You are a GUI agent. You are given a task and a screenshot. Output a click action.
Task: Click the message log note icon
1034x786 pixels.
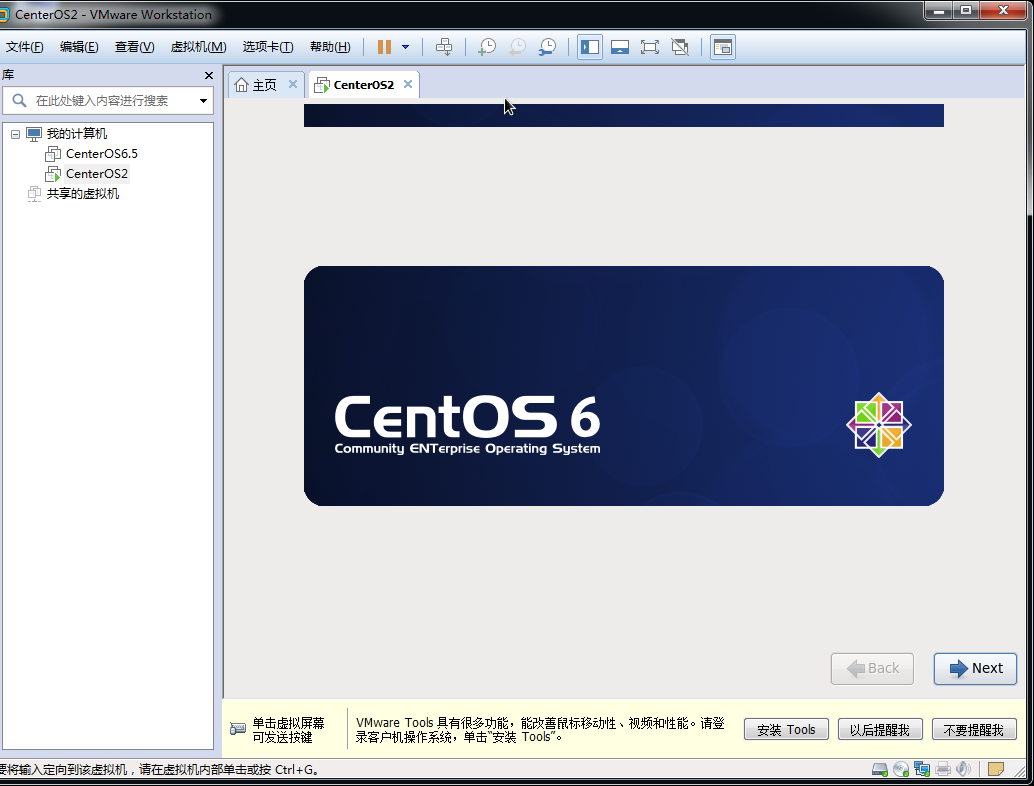point(996,769)
